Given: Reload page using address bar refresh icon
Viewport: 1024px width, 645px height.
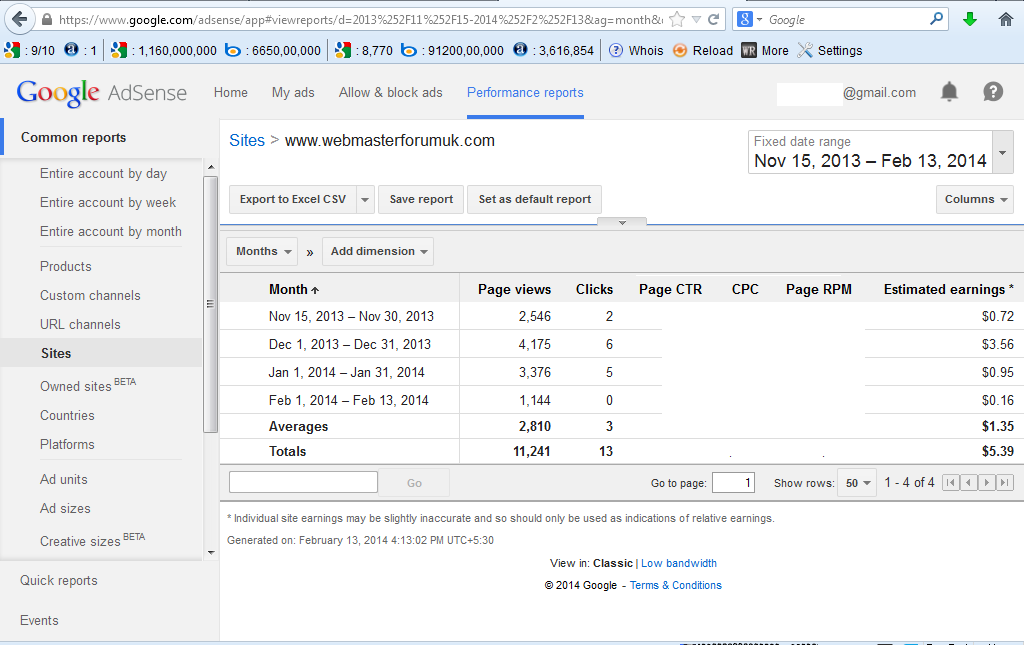Looking at the screenshot, I should (x=714, y=20).
